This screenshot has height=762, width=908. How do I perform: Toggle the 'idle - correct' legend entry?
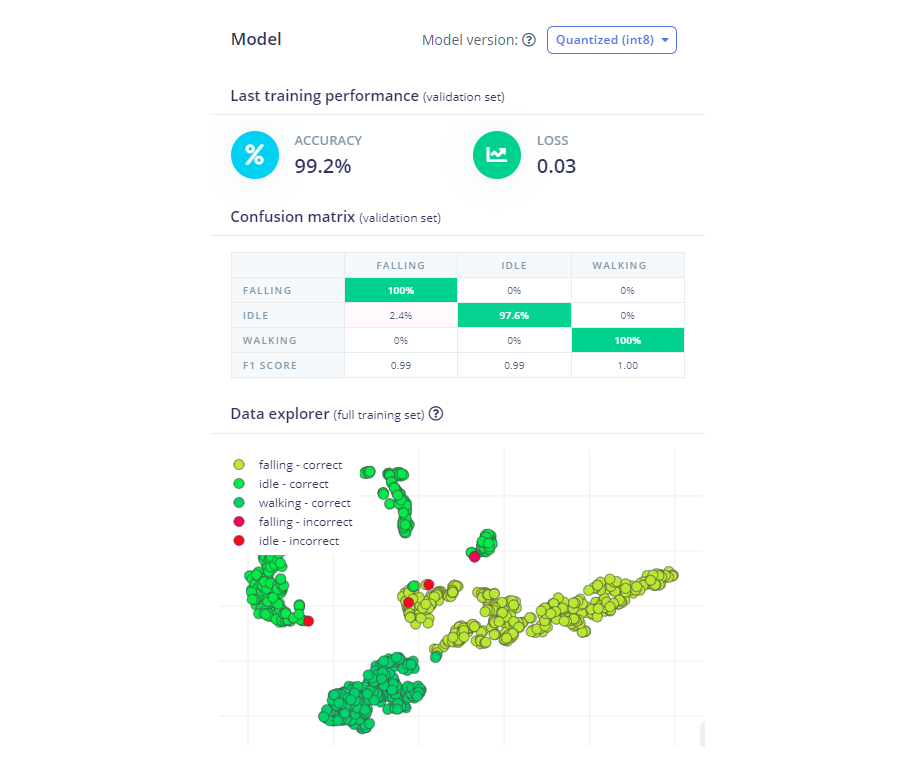coord(293,484)
